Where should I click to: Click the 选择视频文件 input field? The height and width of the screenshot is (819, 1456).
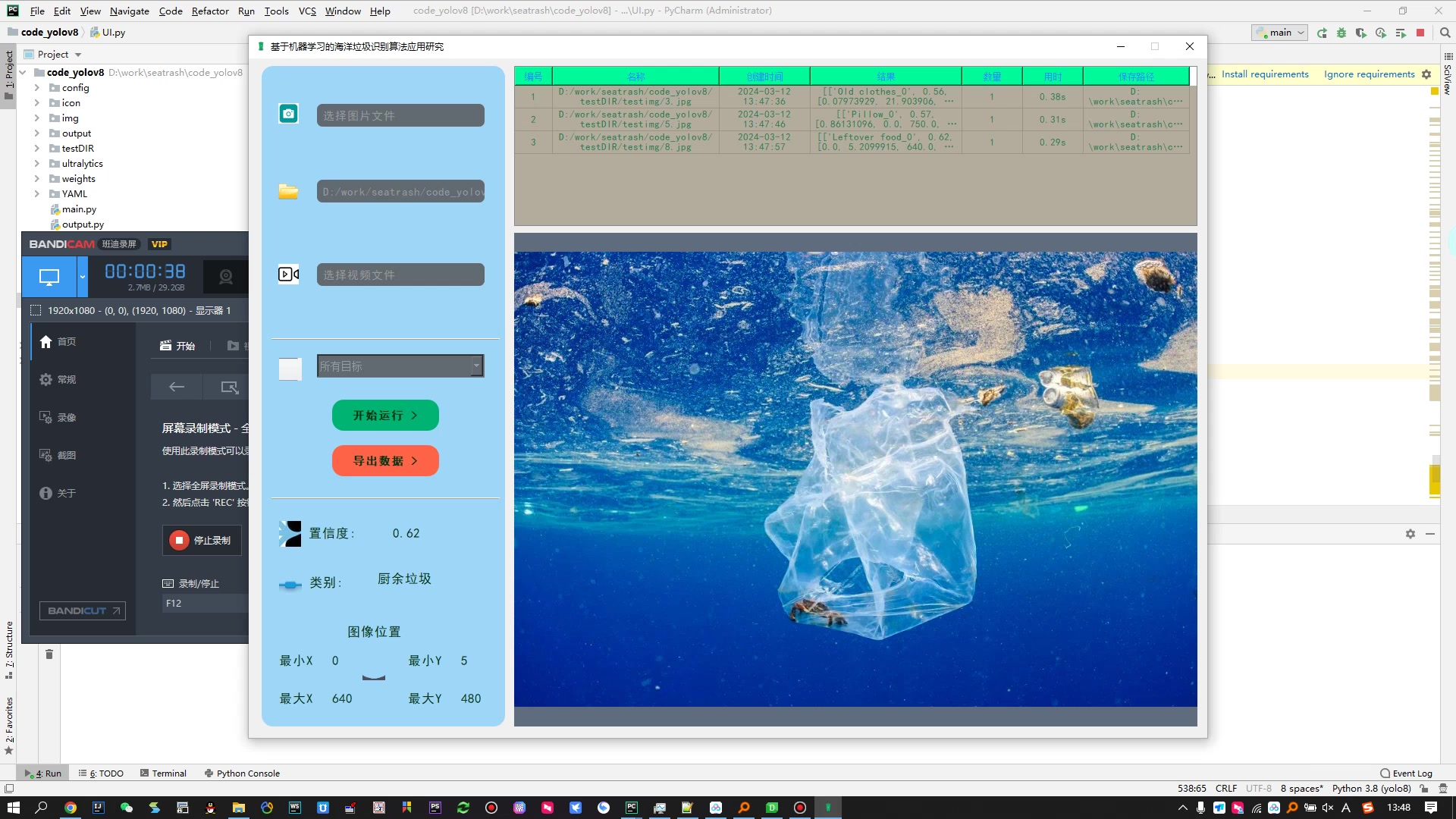pos(400,275)
